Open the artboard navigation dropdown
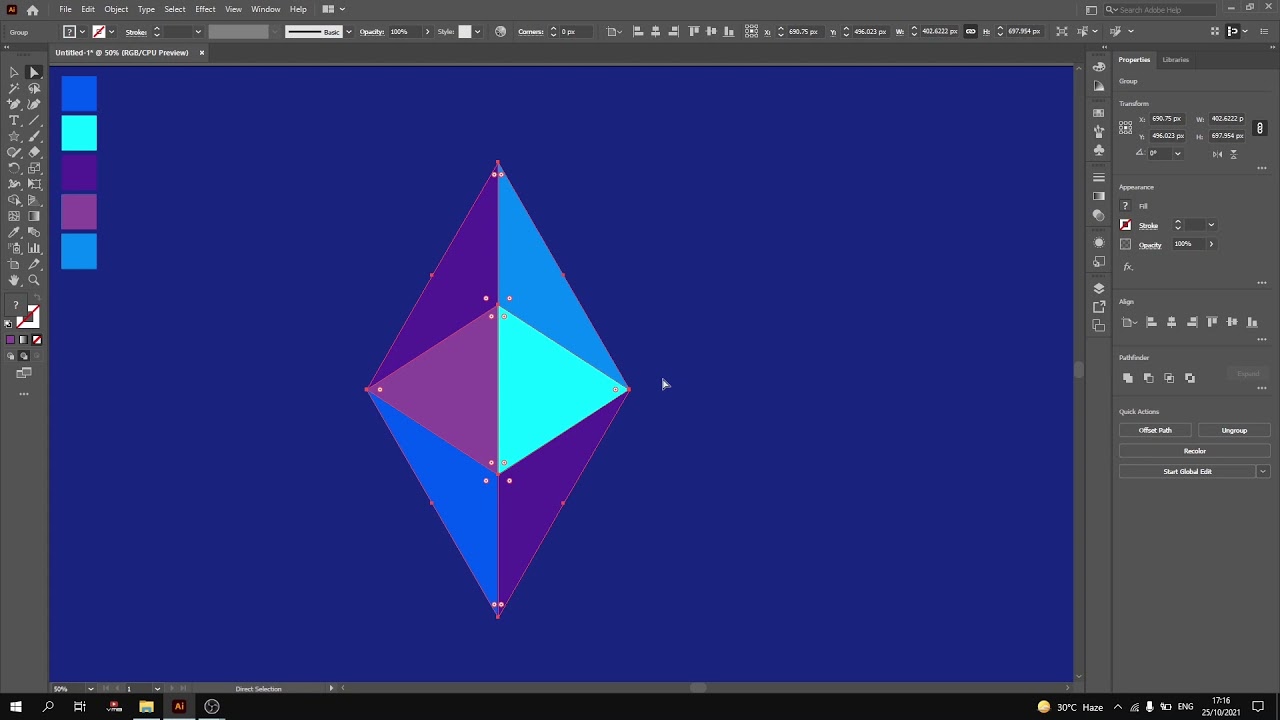Screen dimensions: 1280x720 point(157,689)
